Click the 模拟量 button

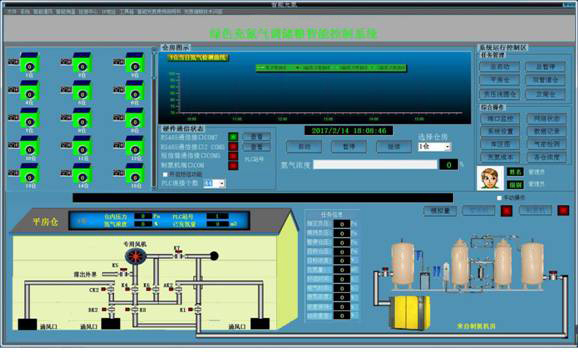(x=441, y=211)
